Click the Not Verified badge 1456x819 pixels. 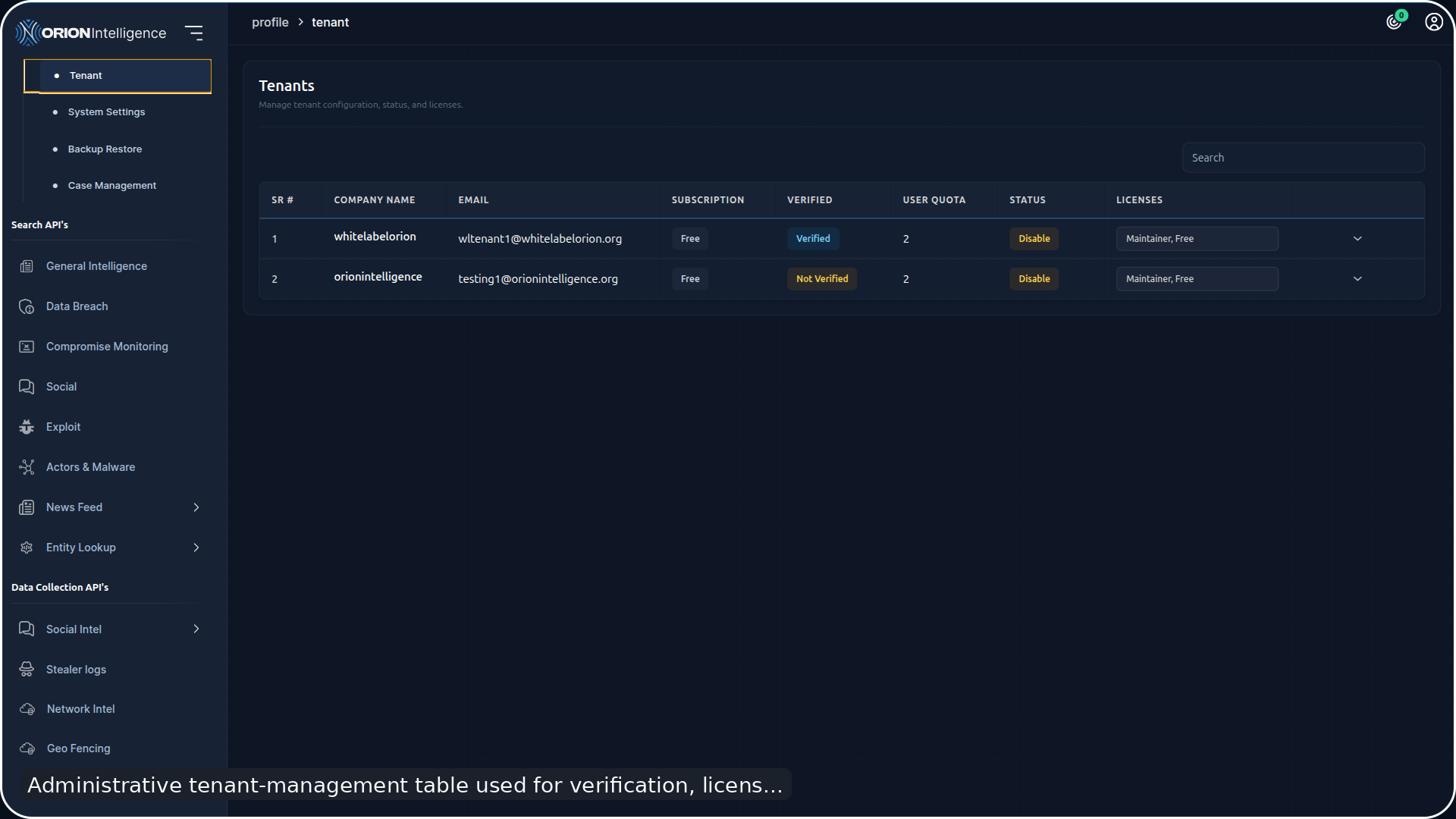coord(822,279)
